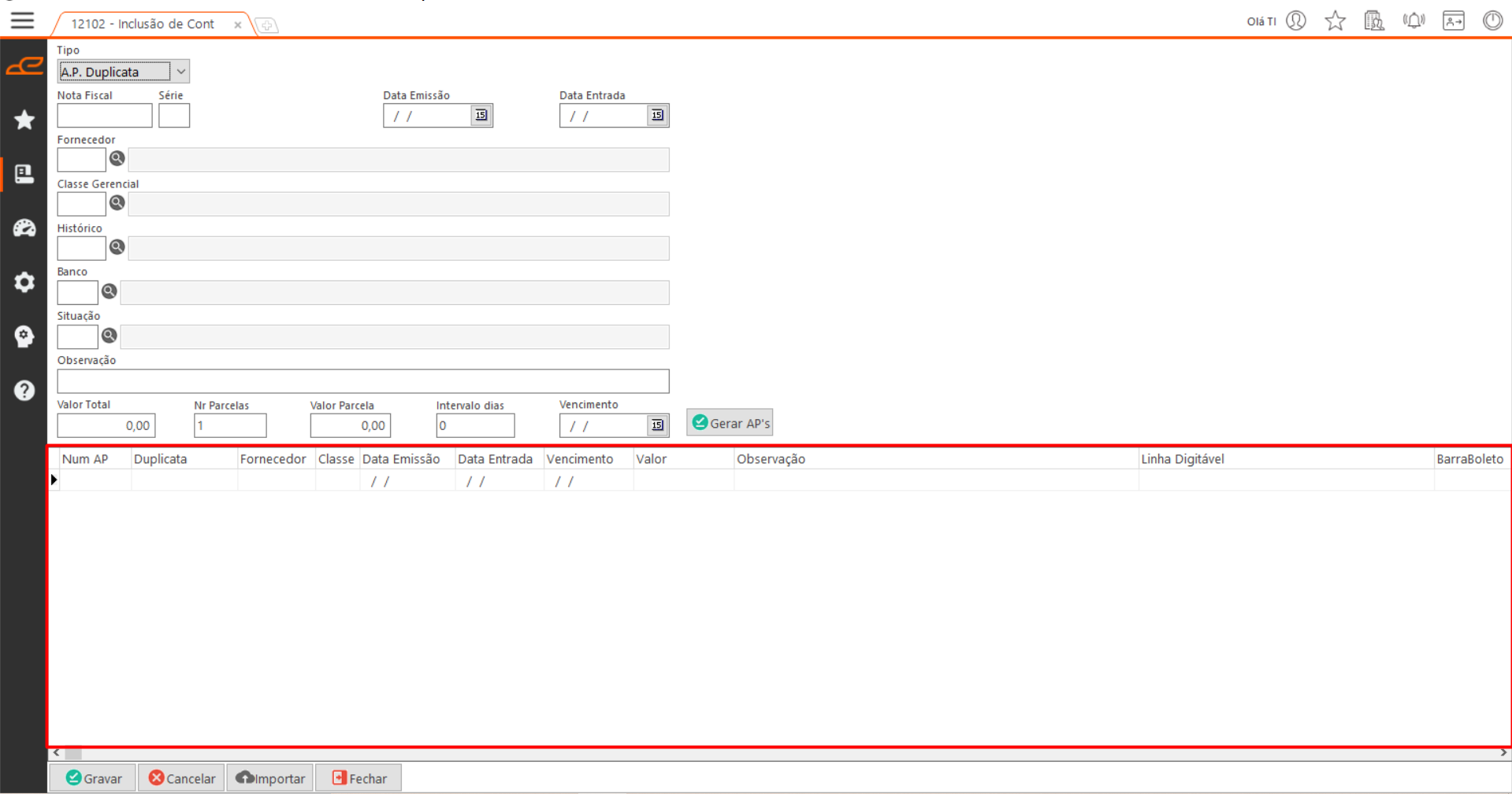The image size is (1512, 794).
Task: Click the horizontal scrollbar right arrow
Action: (x=1503, y=753)
